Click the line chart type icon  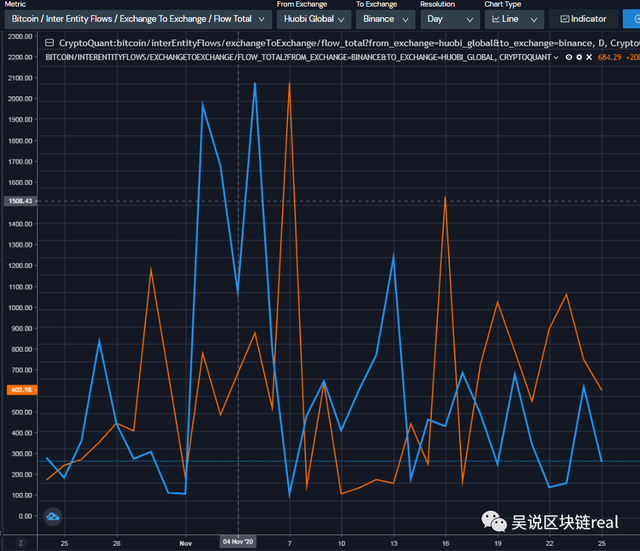pos(496,19)
